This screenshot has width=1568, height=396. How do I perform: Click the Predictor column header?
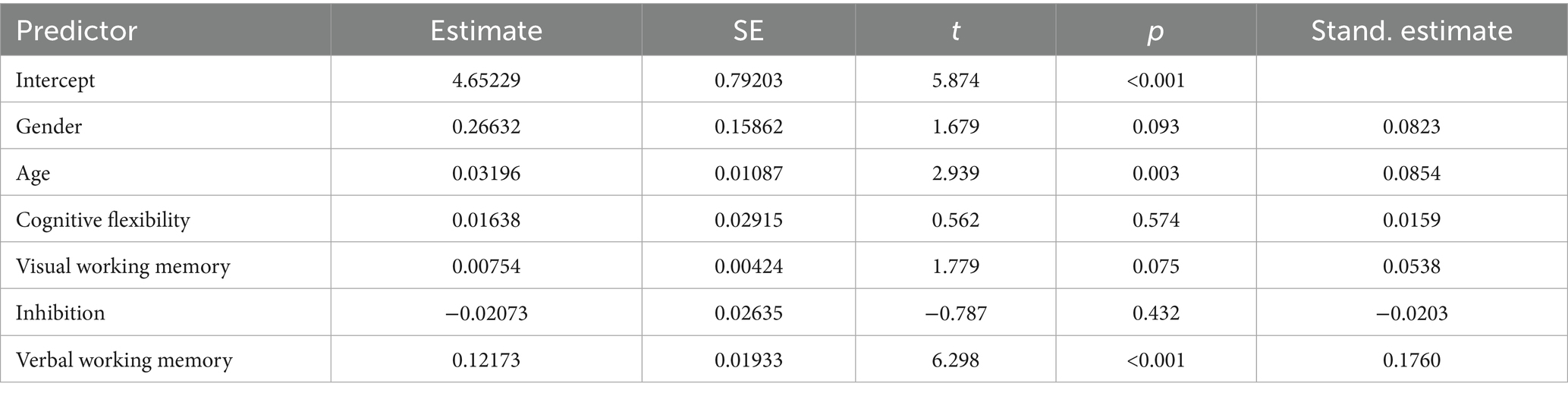77,30
